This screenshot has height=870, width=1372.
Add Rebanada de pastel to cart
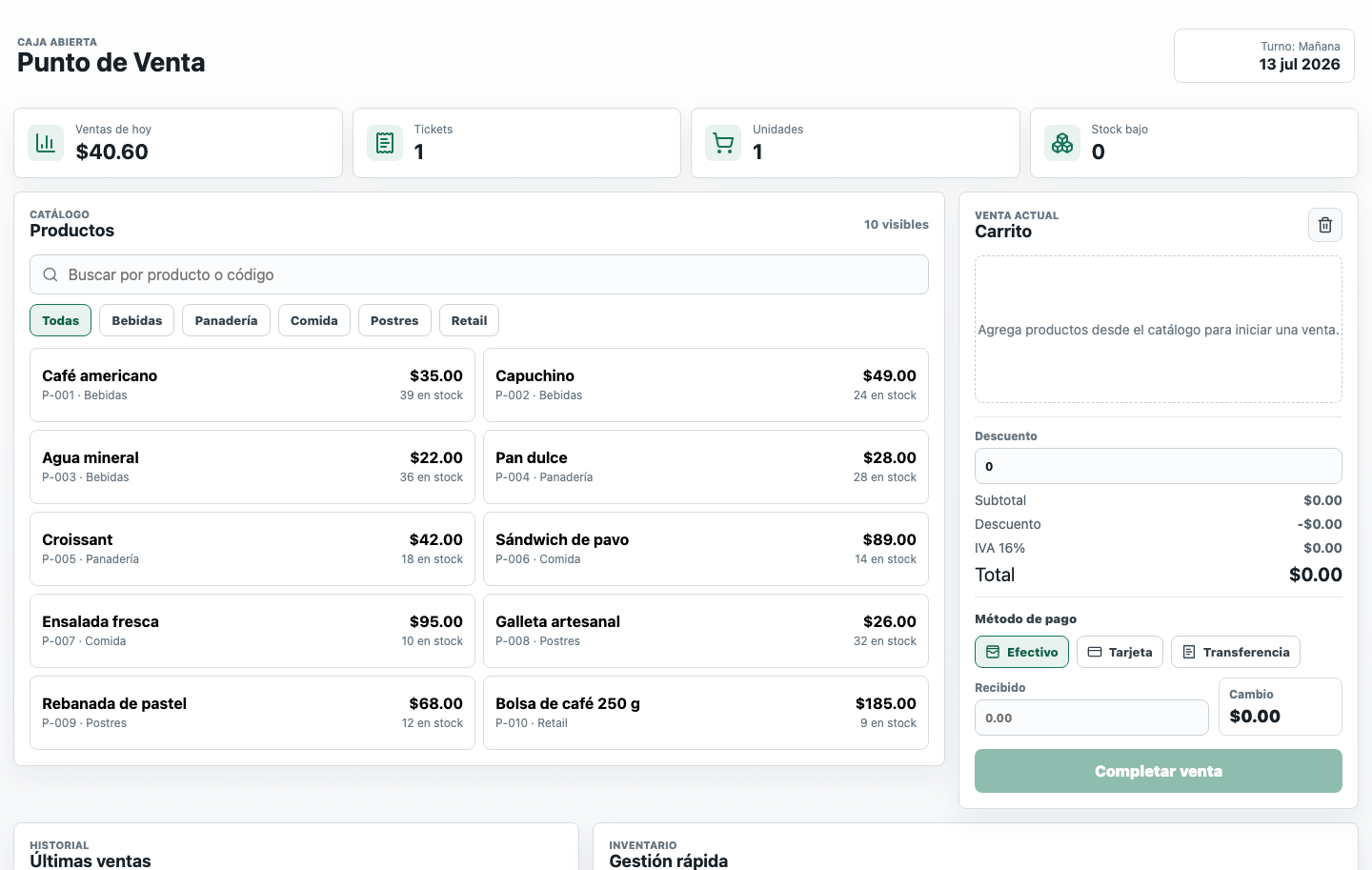coord(252,713)
